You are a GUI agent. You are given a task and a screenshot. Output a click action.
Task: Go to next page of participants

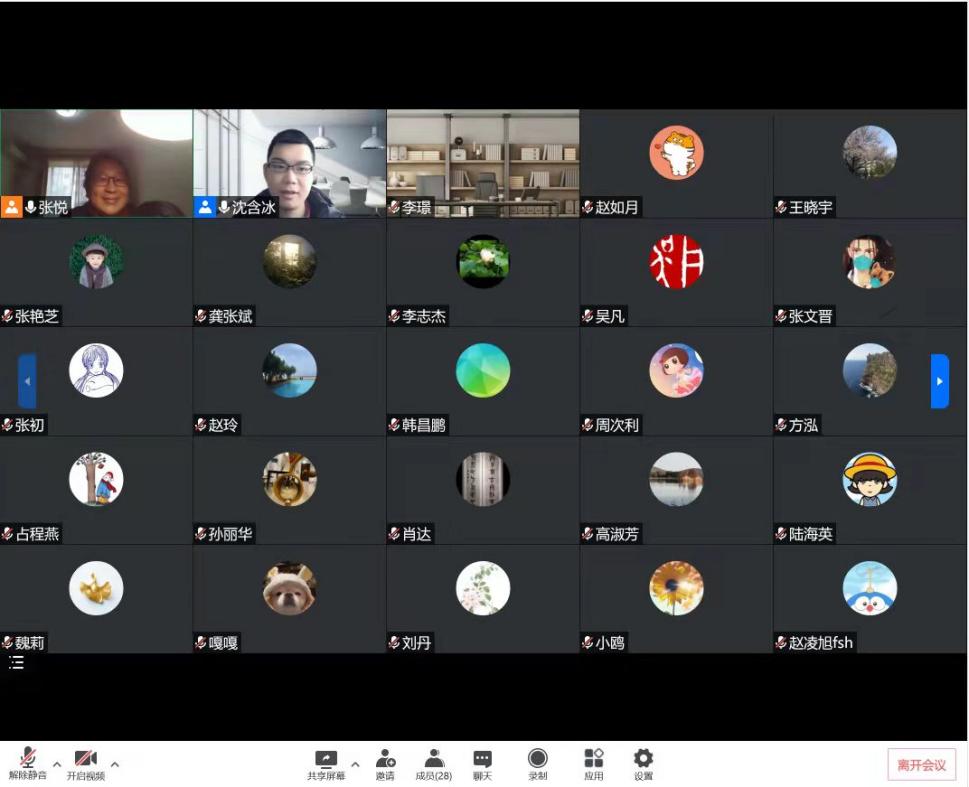tap(939, 381)
